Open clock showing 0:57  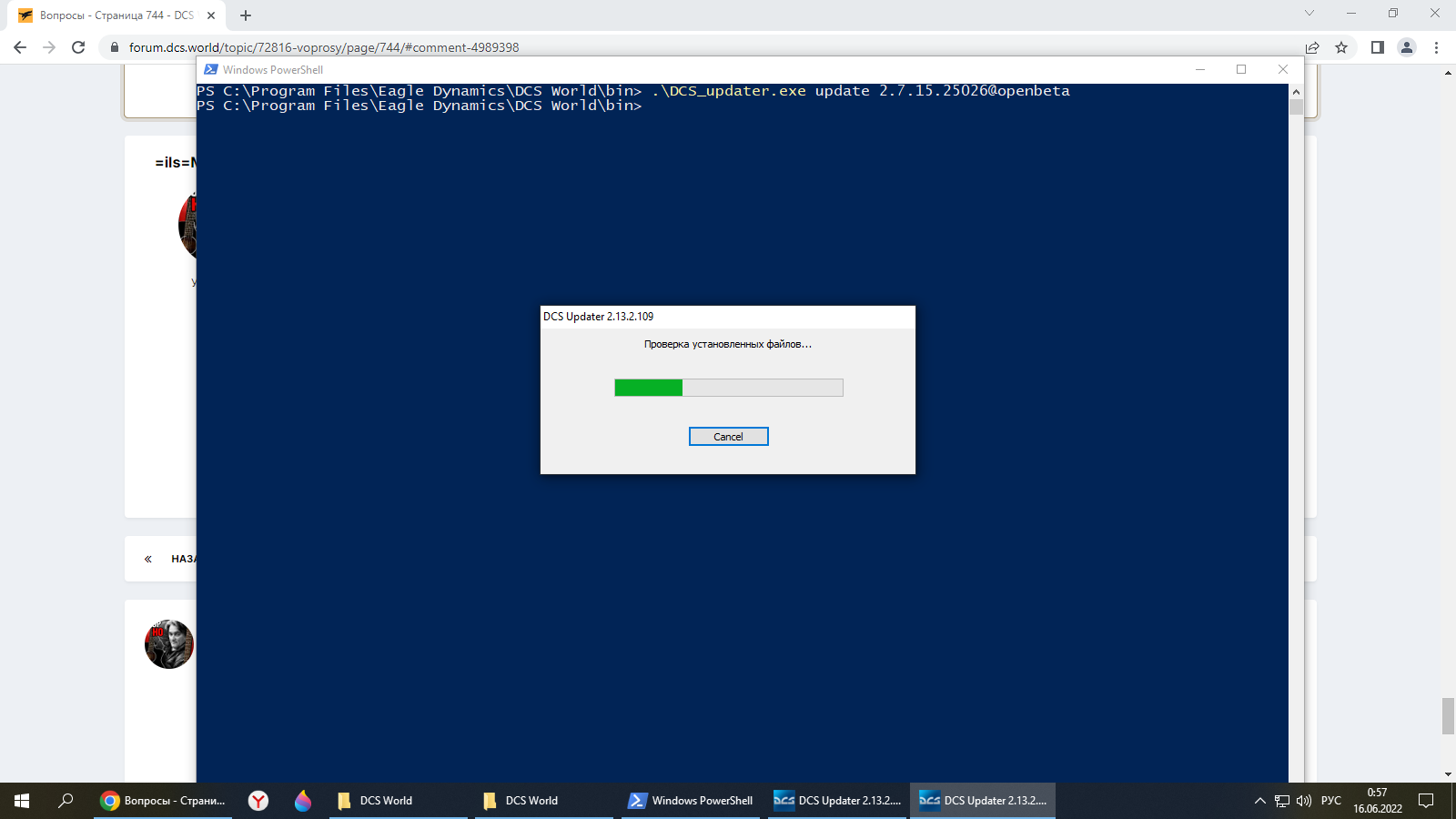point(1378,801)
